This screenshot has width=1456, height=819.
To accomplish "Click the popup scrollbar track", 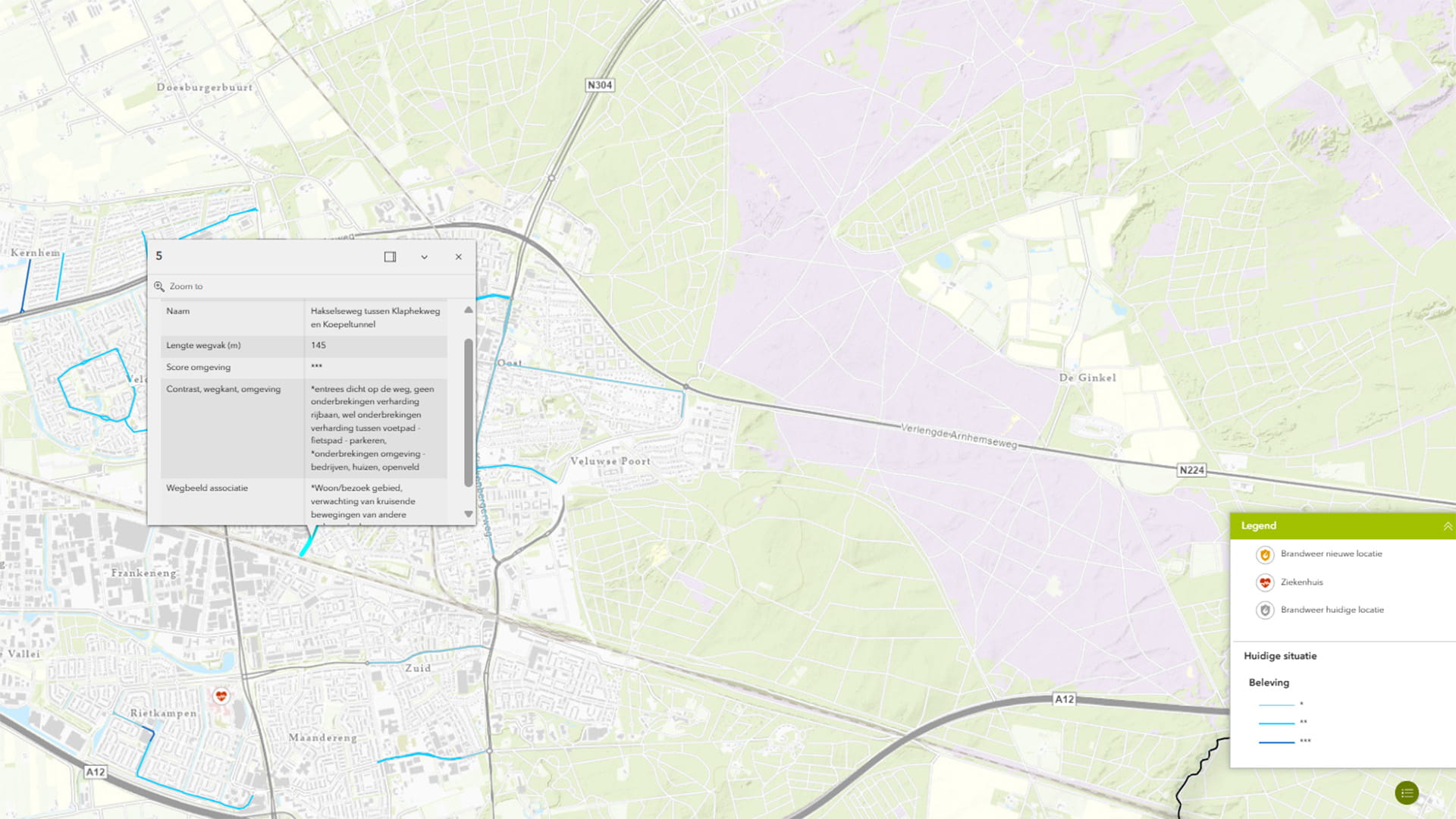I will [469, 409].
